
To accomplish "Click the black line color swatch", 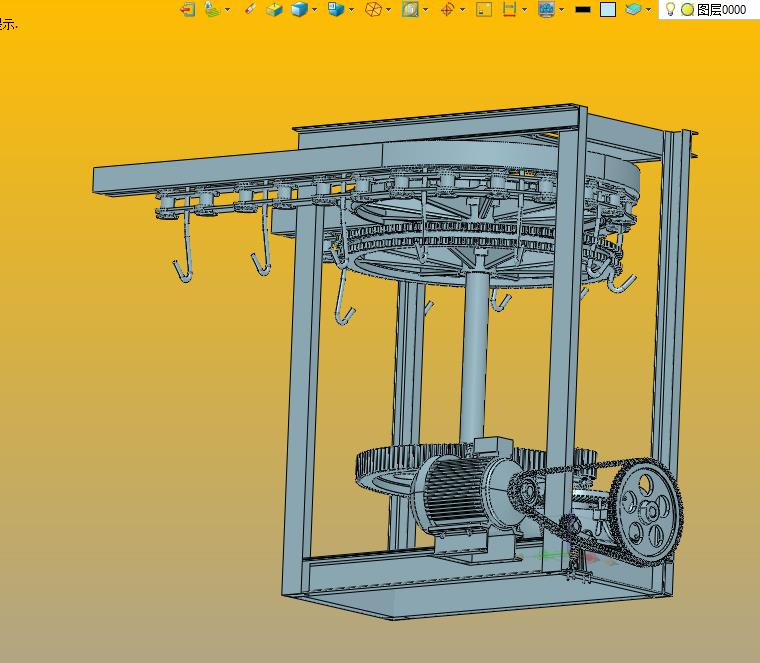I will point(583,9).
